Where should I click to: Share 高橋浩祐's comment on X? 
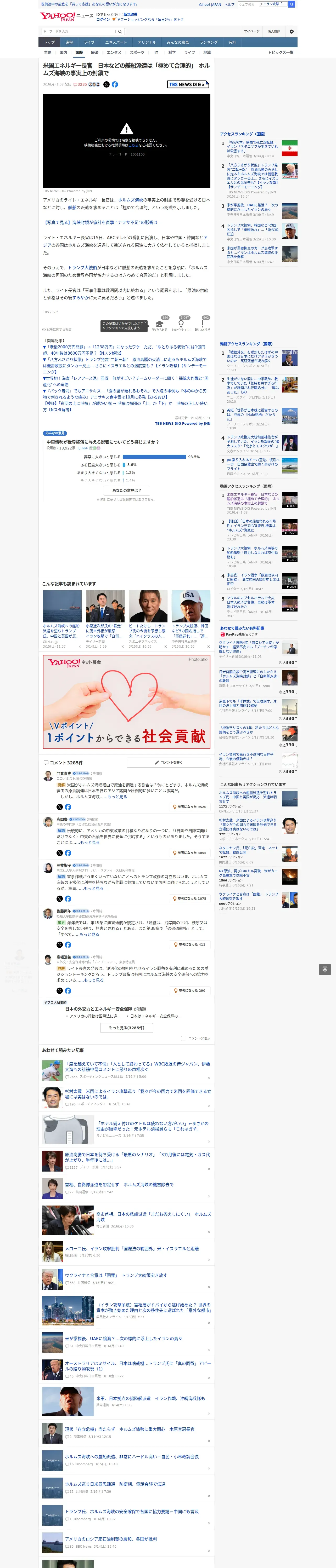(x=60, y=990)
